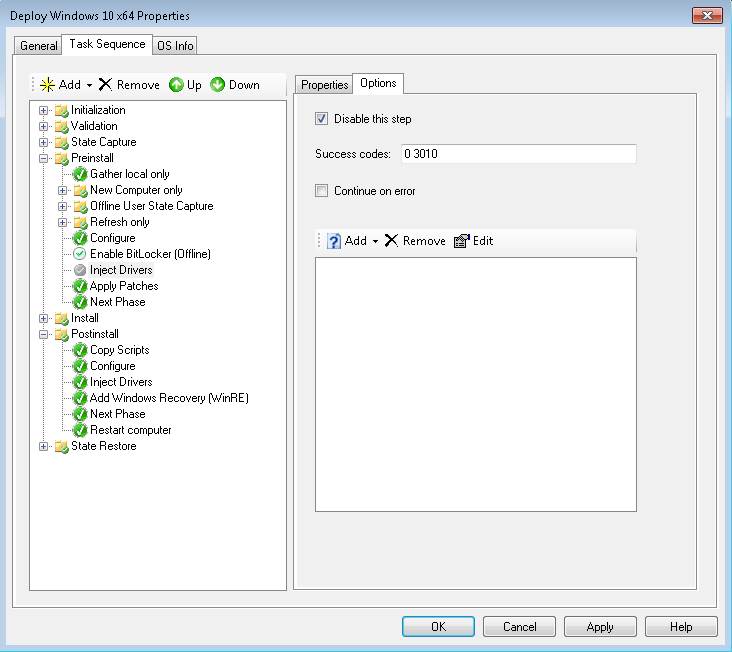Expand Offline User State Capture subgroup
This screenshot has height=652, width=732.
click(62, 206)
